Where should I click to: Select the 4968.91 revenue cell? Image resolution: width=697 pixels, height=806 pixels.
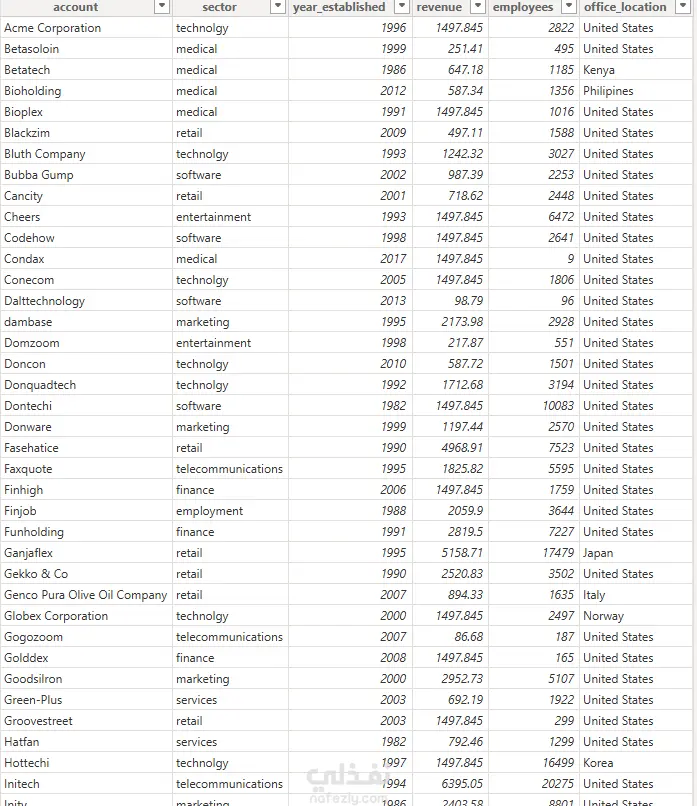click(450, 448)
